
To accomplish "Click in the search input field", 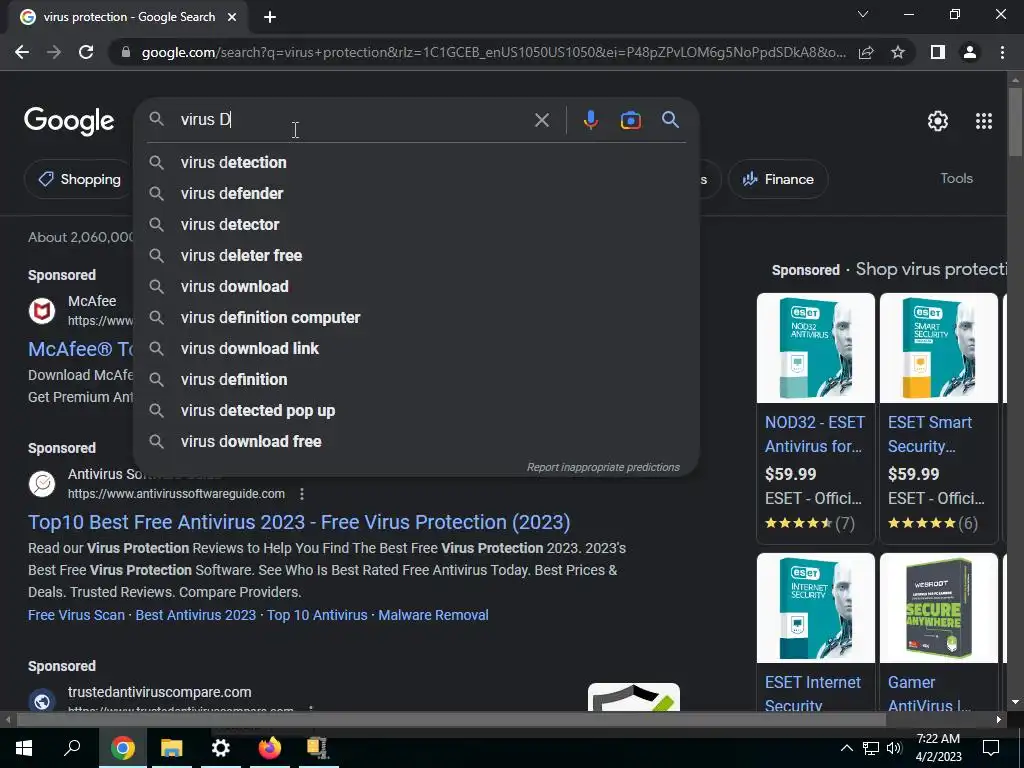I will pyautogui.click(x=353, y=120).
